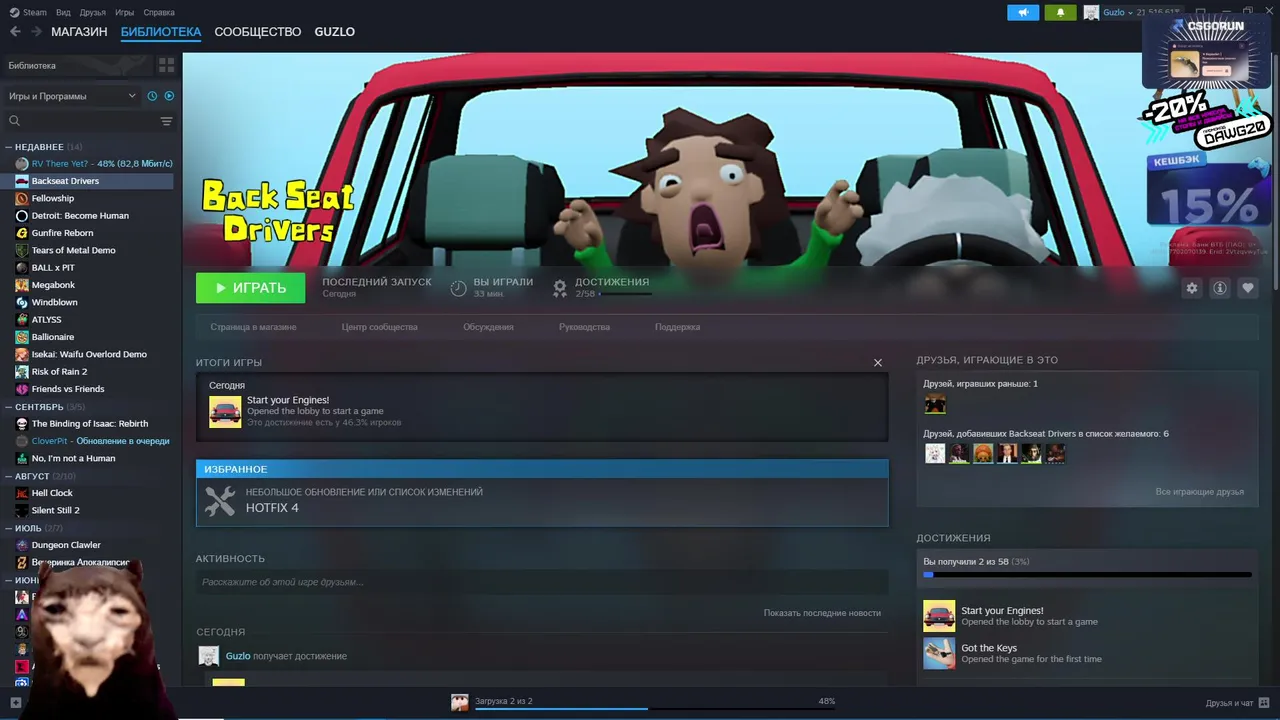Go to the МАГАЗИН tab

coord(79,32)
